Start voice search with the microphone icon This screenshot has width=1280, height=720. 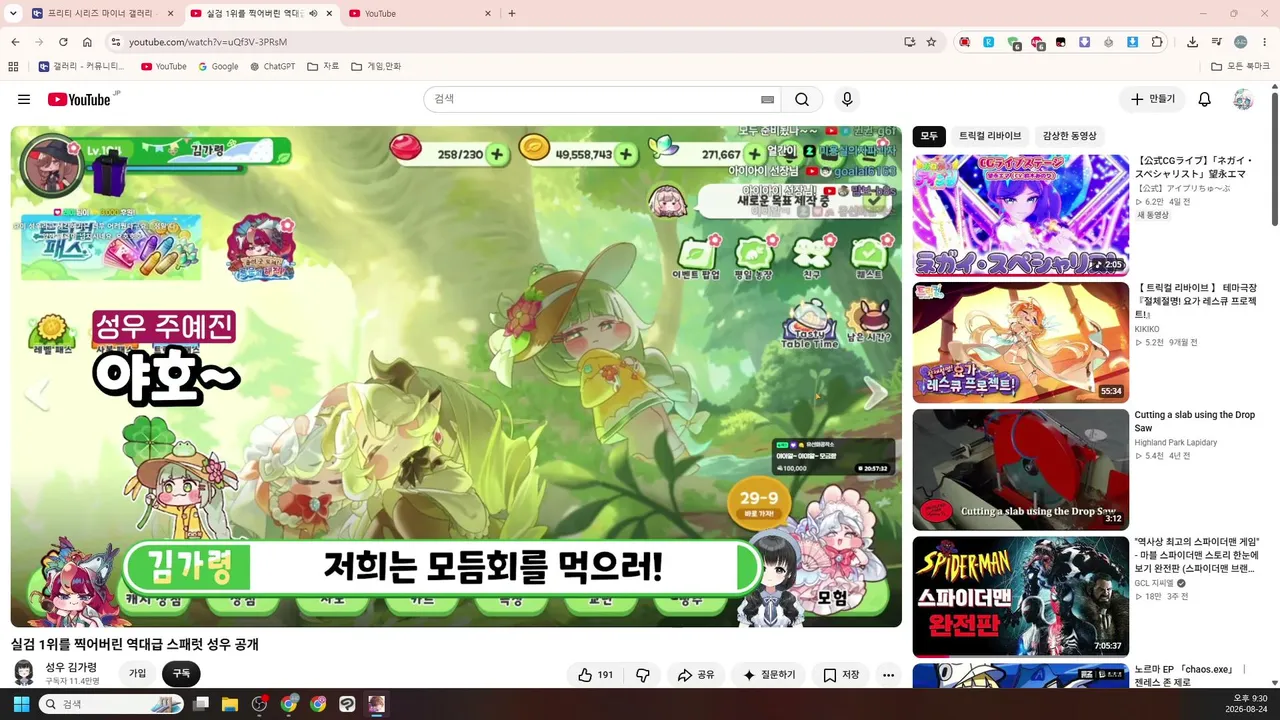847,99
